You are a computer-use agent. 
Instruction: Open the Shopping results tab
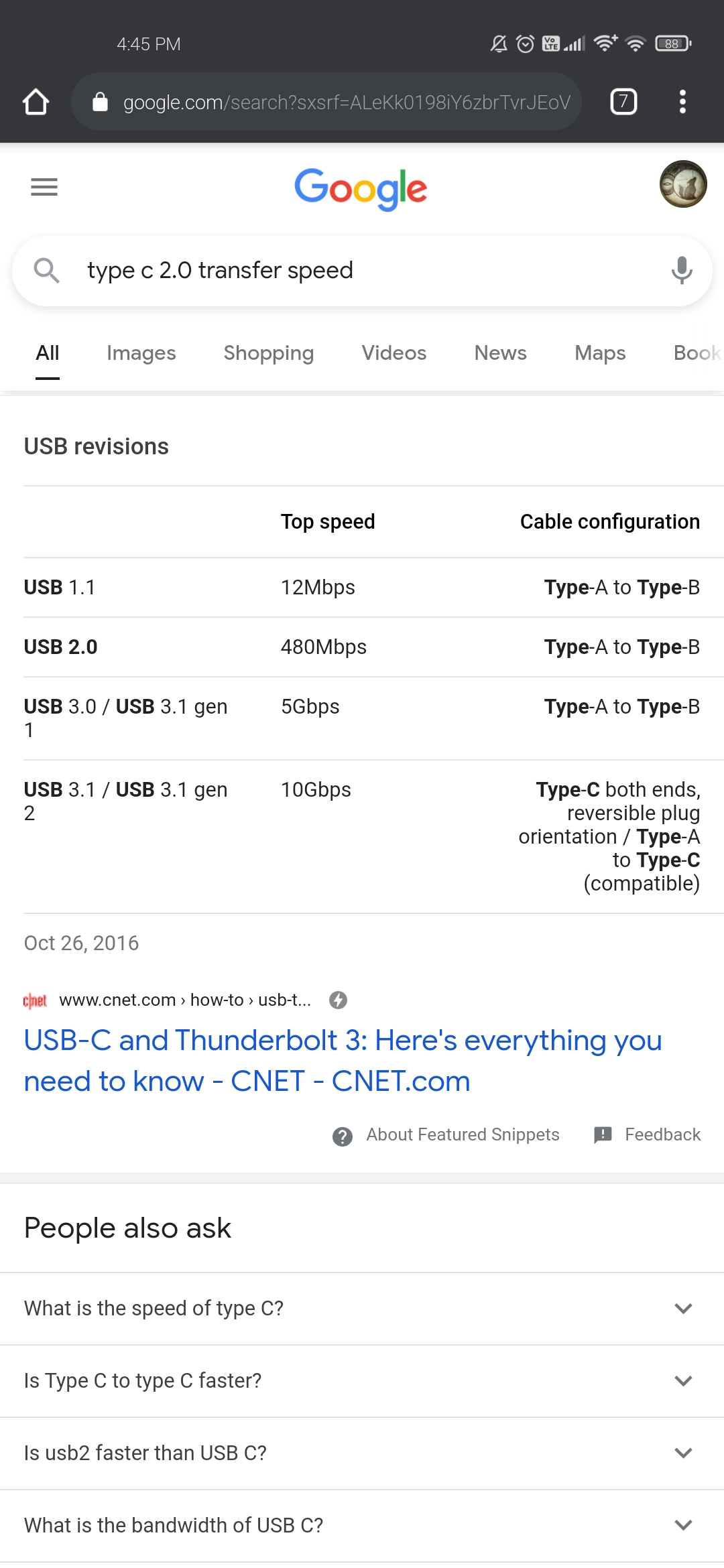(x=268, y=353)
